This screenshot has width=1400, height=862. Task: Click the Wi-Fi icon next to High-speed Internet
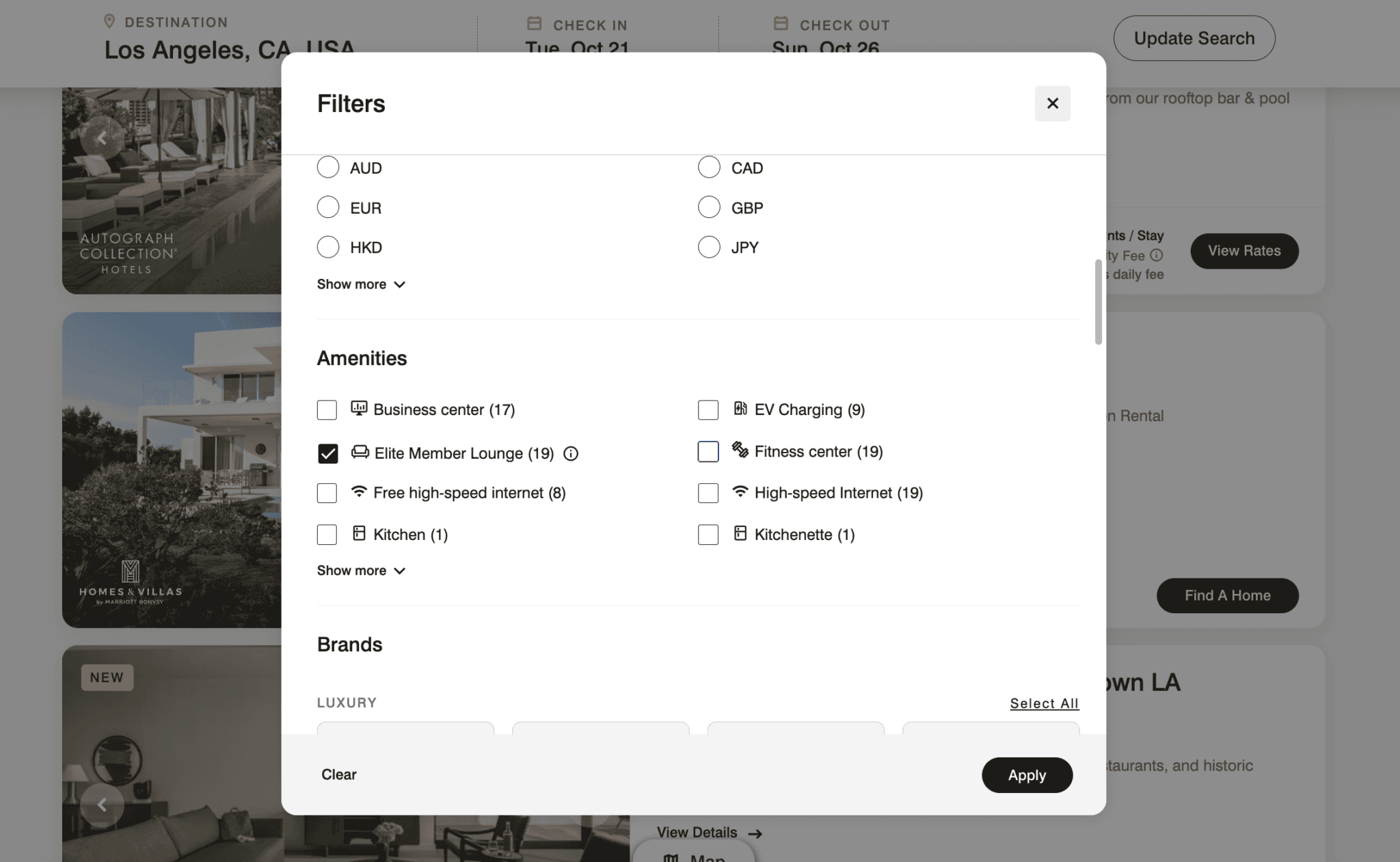[x=739, y=491]
